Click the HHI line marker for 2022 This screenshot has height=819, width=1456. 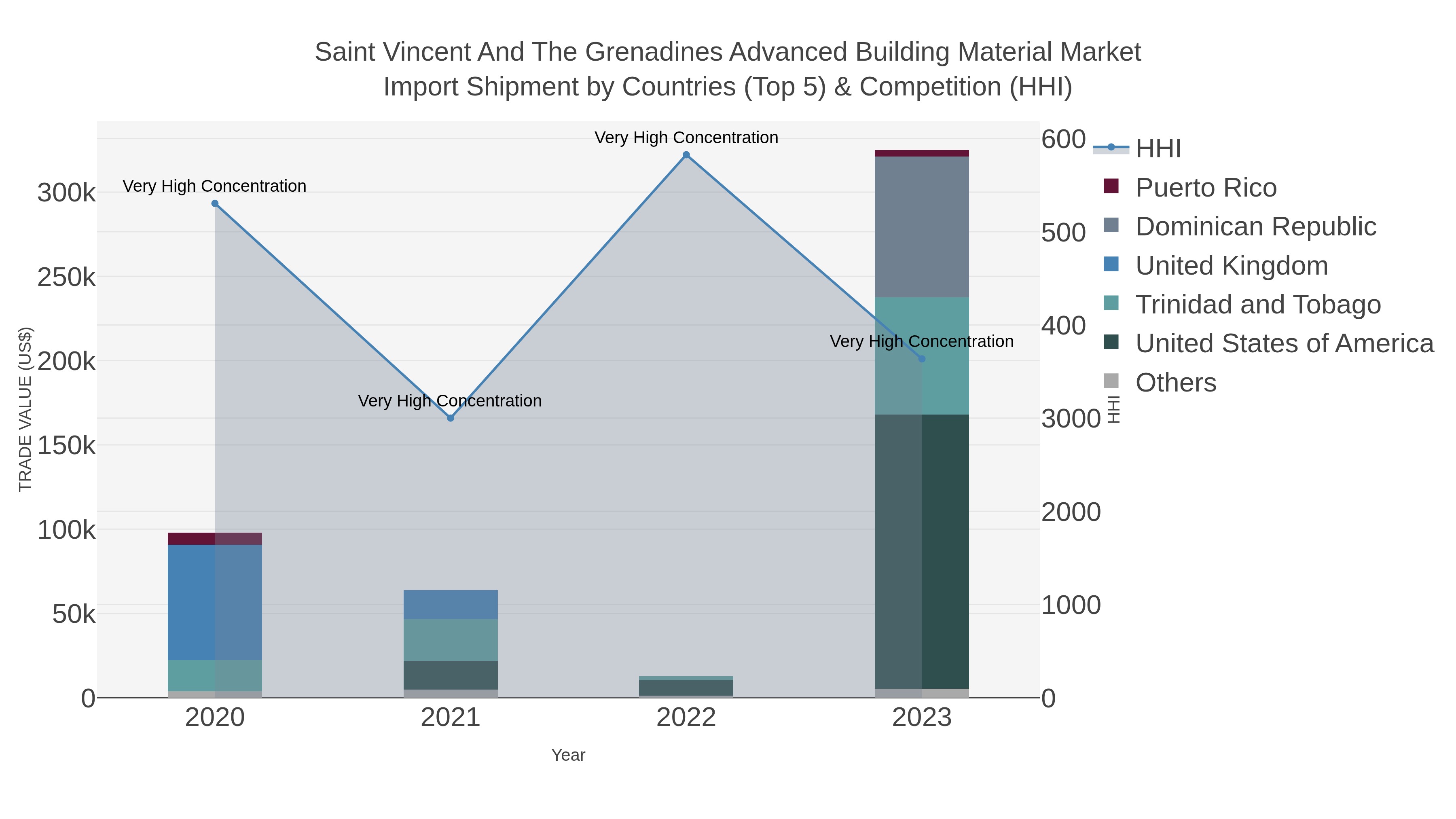coord(686,155)
